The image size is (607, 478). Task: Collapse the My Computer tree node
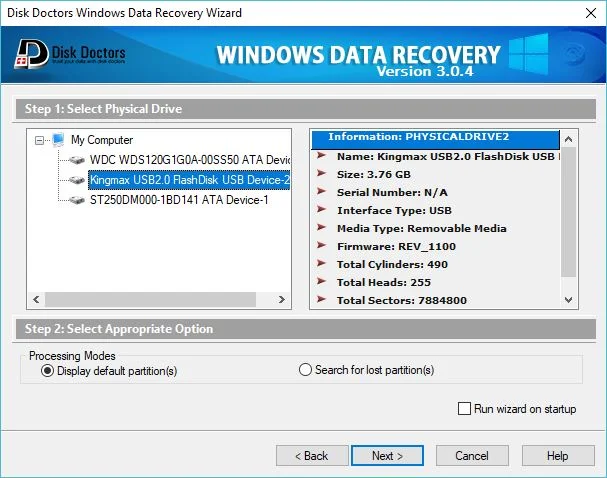(39, 140)
